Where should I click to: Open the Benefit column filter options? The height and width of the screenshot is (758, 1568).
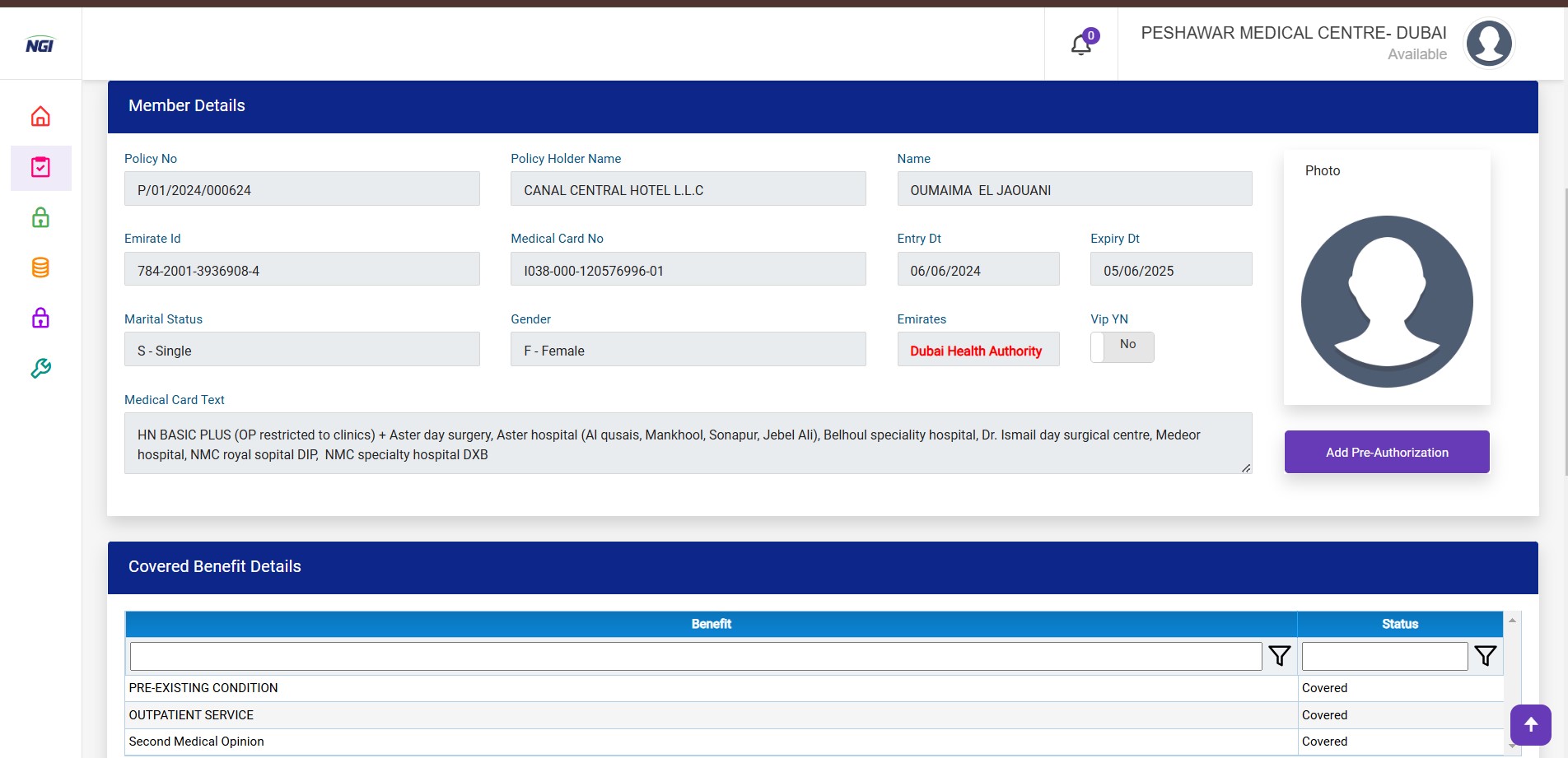click(x=1279, y=656)
